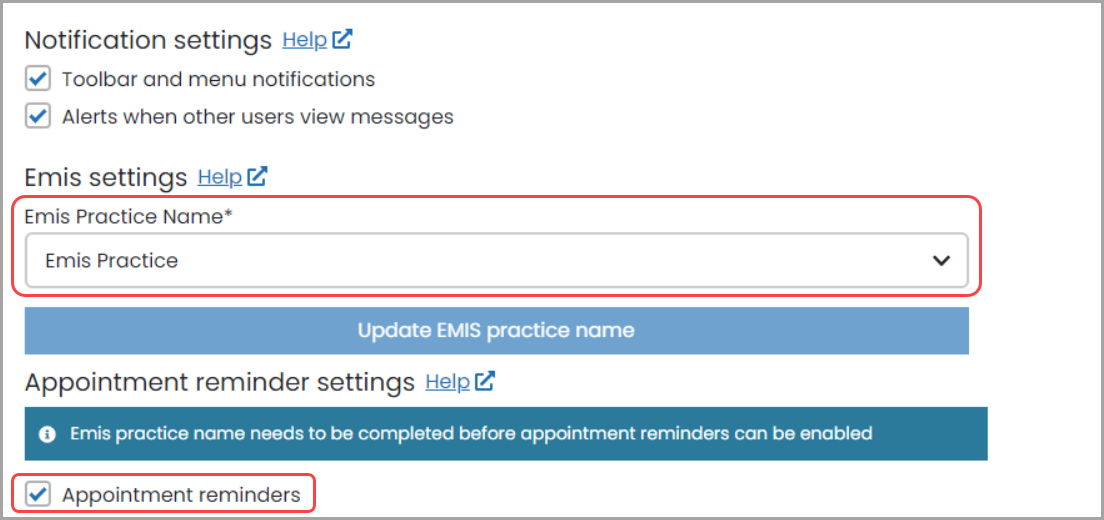Uncheck the Appointment reminders checkbox
Screen dimensions: 1104x520
click(x=38, y=494)
